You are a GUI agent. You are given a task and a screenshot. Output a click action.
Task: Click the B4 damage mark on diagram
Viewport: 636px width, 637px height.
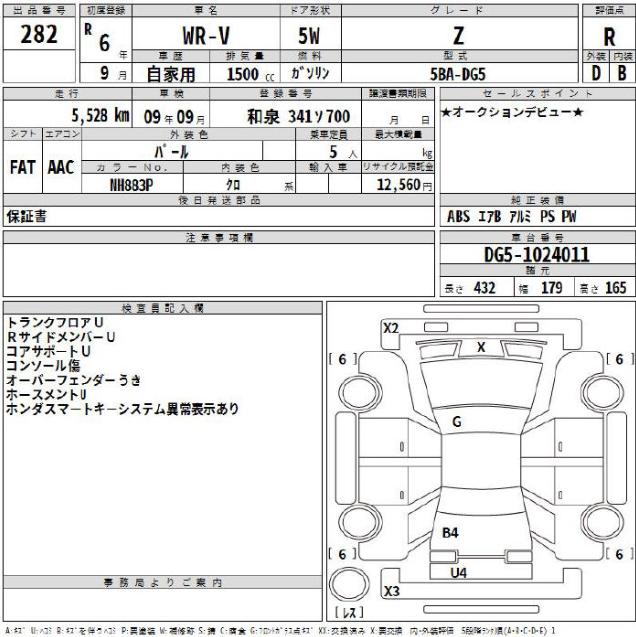pyautogui.click(x=450, y=533)
